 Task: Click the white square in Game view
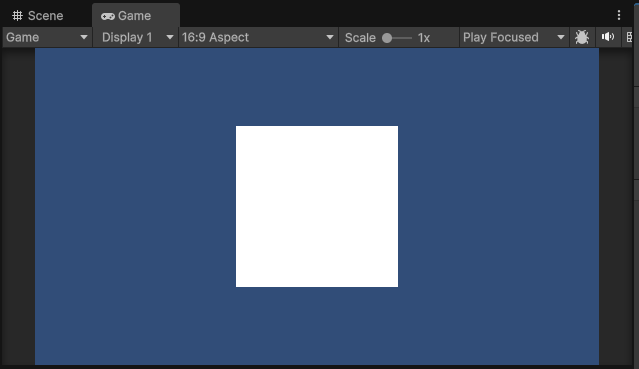click(x=317, y=206)
